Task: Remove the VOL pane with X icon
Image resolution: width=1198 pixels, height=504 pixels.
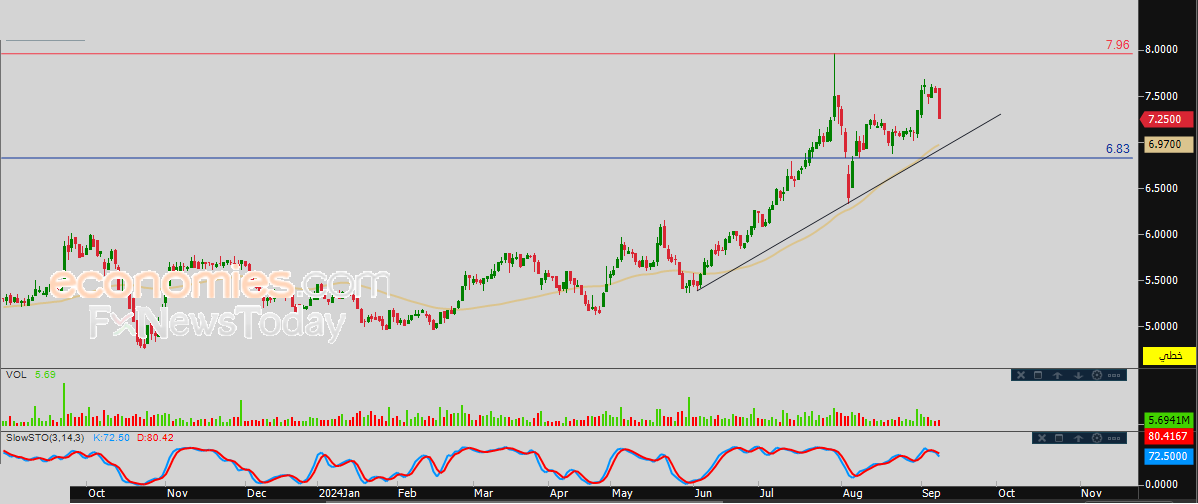Action: [1021, 375]
